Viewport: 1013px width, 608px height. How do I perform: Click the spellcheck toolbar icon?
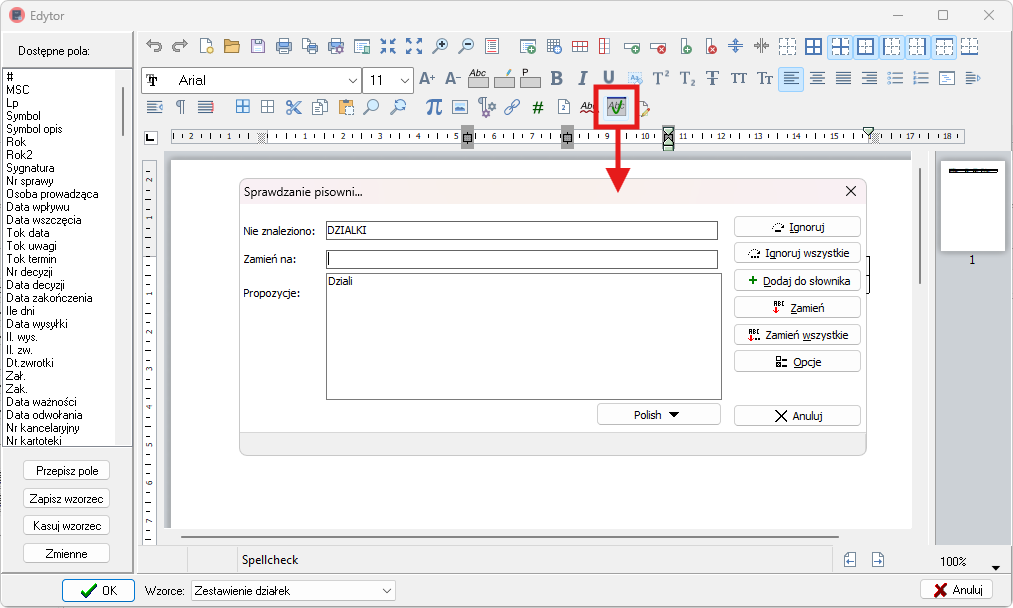tap(616, 107)
